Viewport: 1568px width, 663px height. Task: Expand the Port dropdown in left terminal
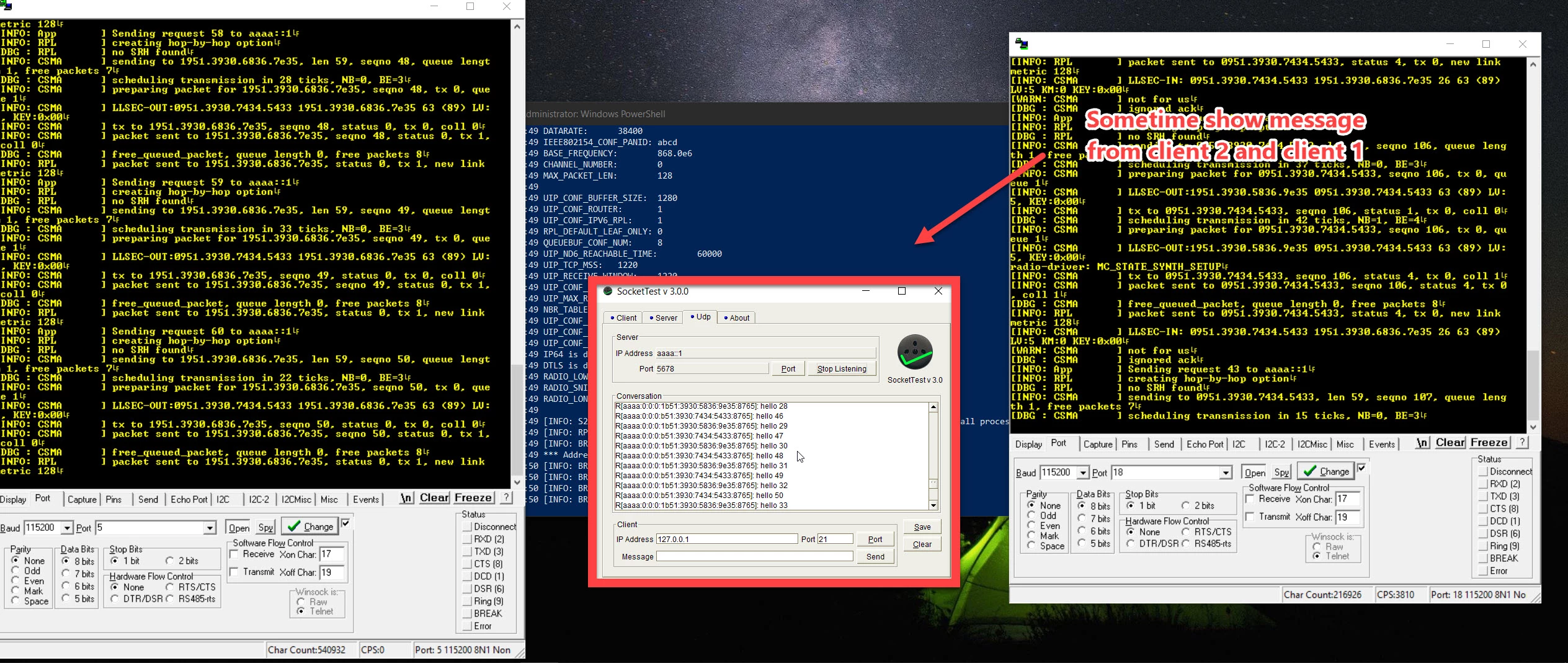pos(210,528)
